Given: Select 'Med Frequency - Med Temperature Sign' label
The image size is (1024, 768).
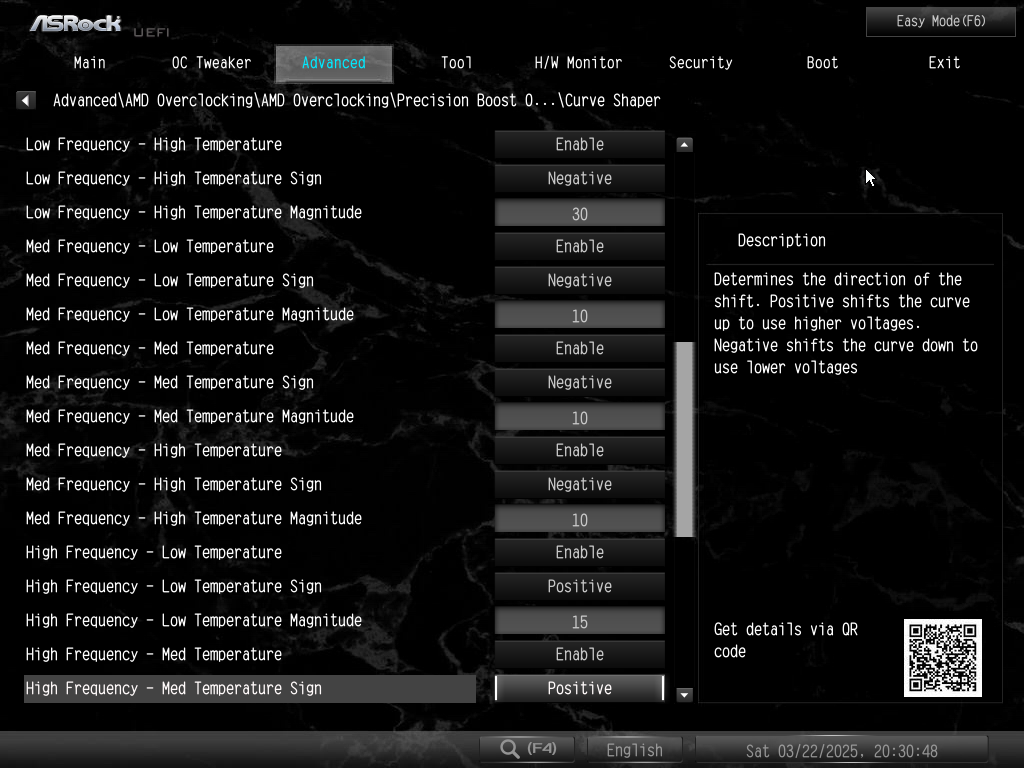Looking at the screenshot, I should 170,382.
